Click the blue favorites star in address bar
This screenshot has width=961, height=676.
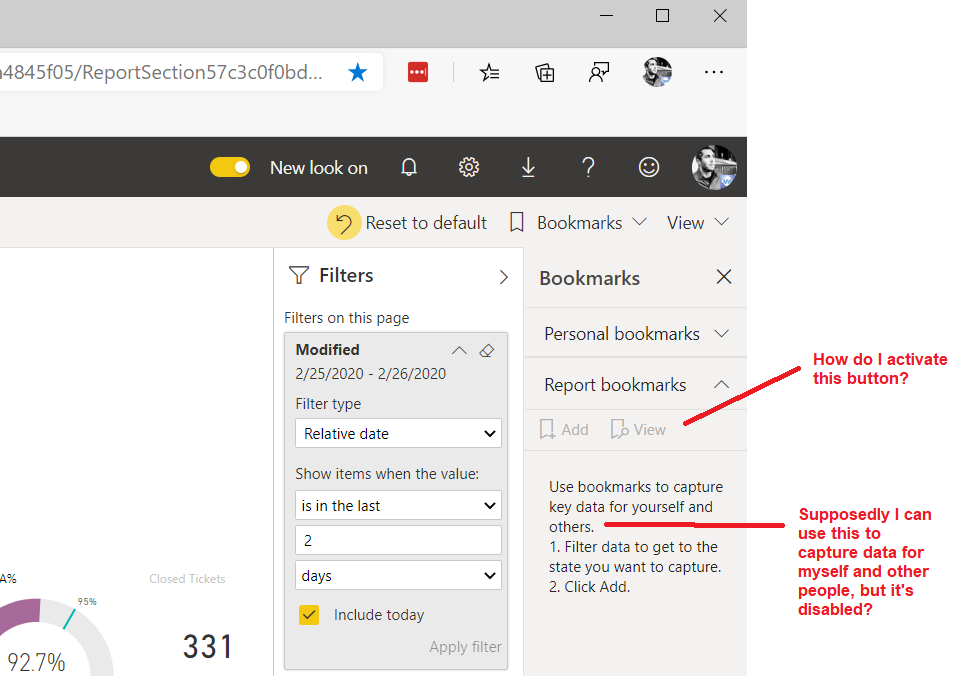point(357,72)
